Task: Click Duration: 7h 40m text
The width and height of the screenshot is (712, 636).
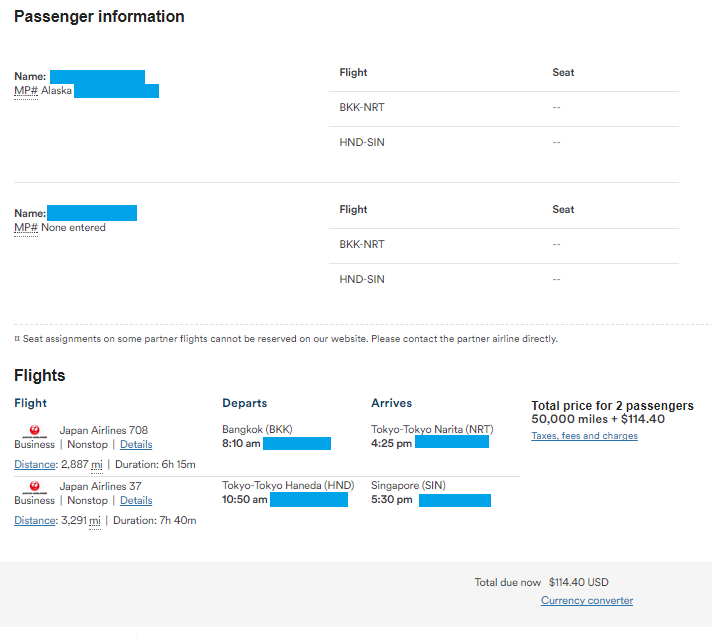Action: pos(154,520)
